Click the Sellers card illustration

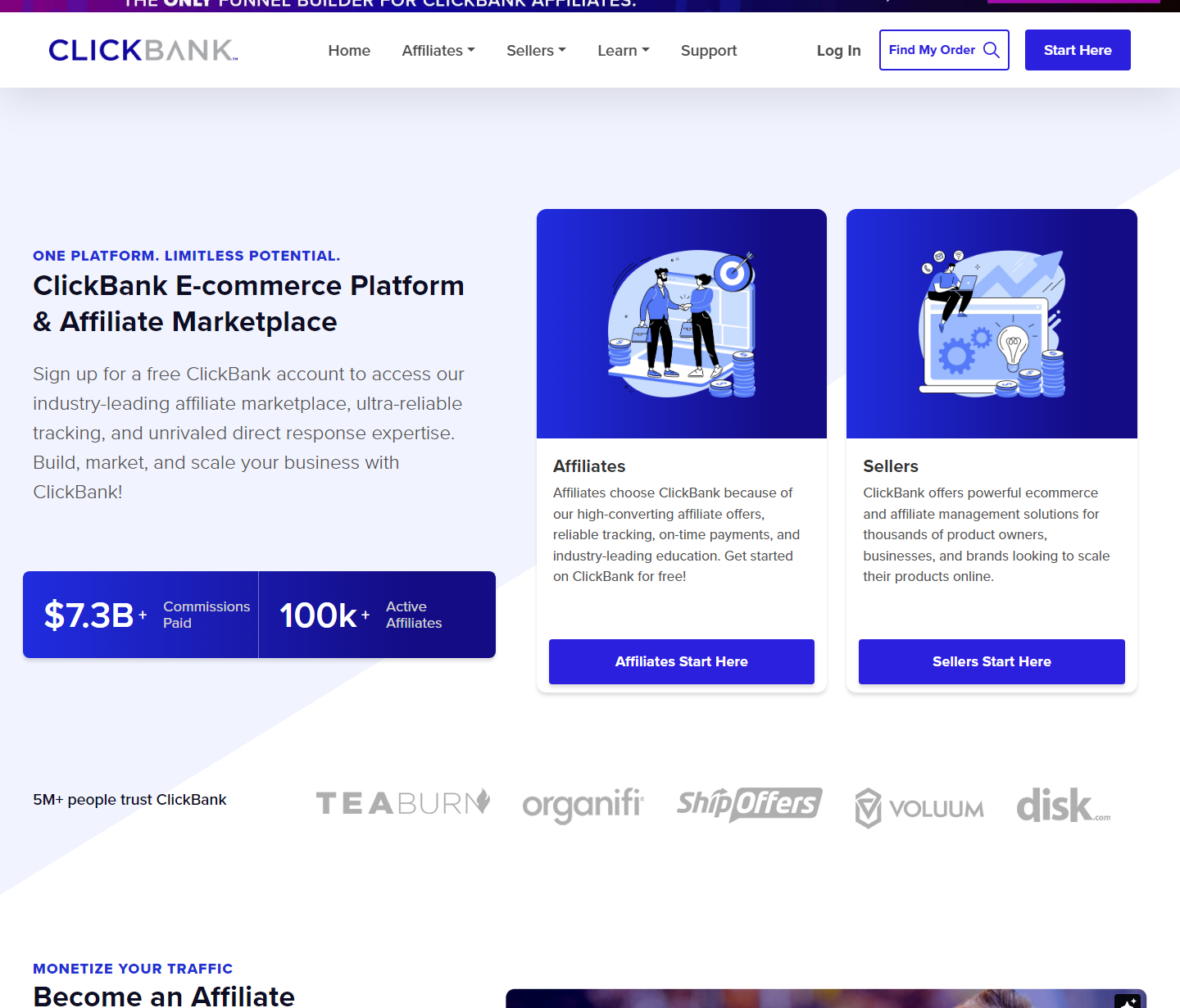click(992, 324)
